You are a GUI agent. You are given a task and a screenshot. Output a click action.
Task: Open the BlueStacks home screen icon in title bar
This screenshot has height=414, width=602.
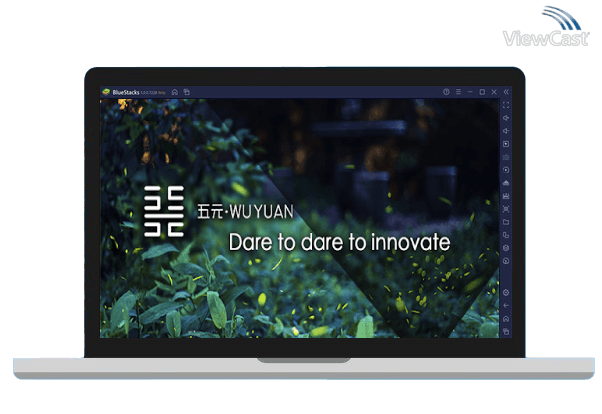pyautogui.click(x=175, y=92)
